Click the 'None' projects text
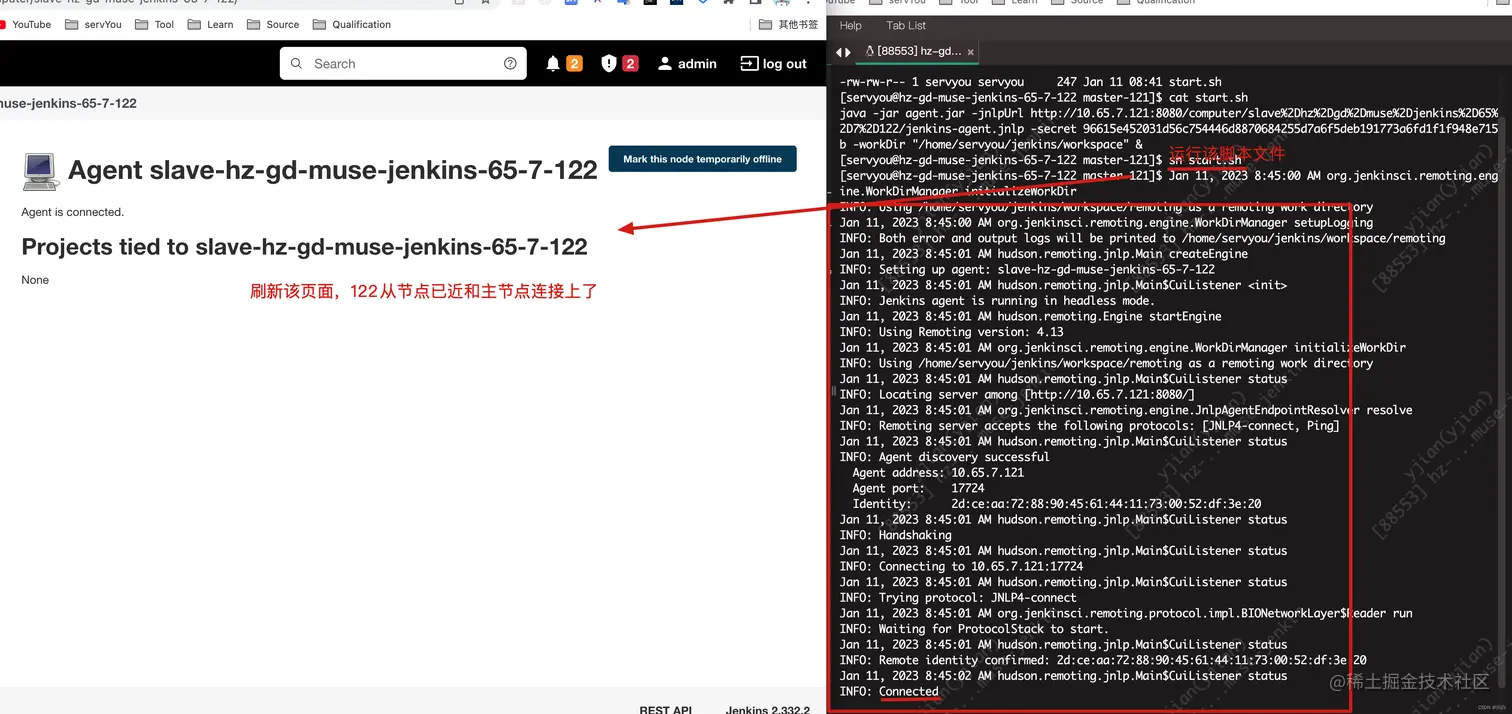 (x=35, y=280)
